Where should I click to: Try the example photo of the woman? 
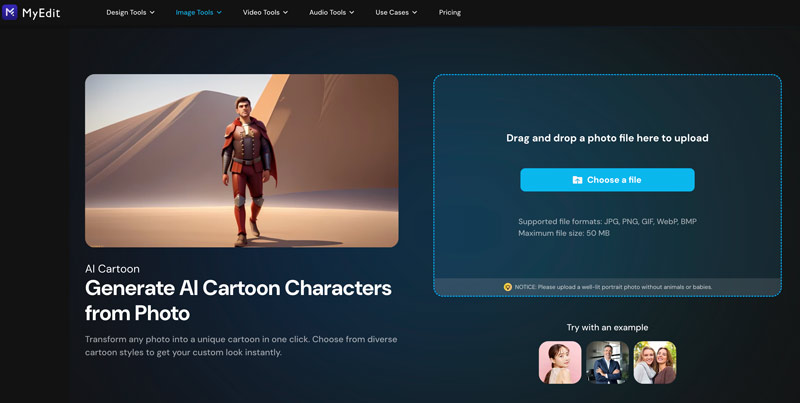click(x=560, y=362)
